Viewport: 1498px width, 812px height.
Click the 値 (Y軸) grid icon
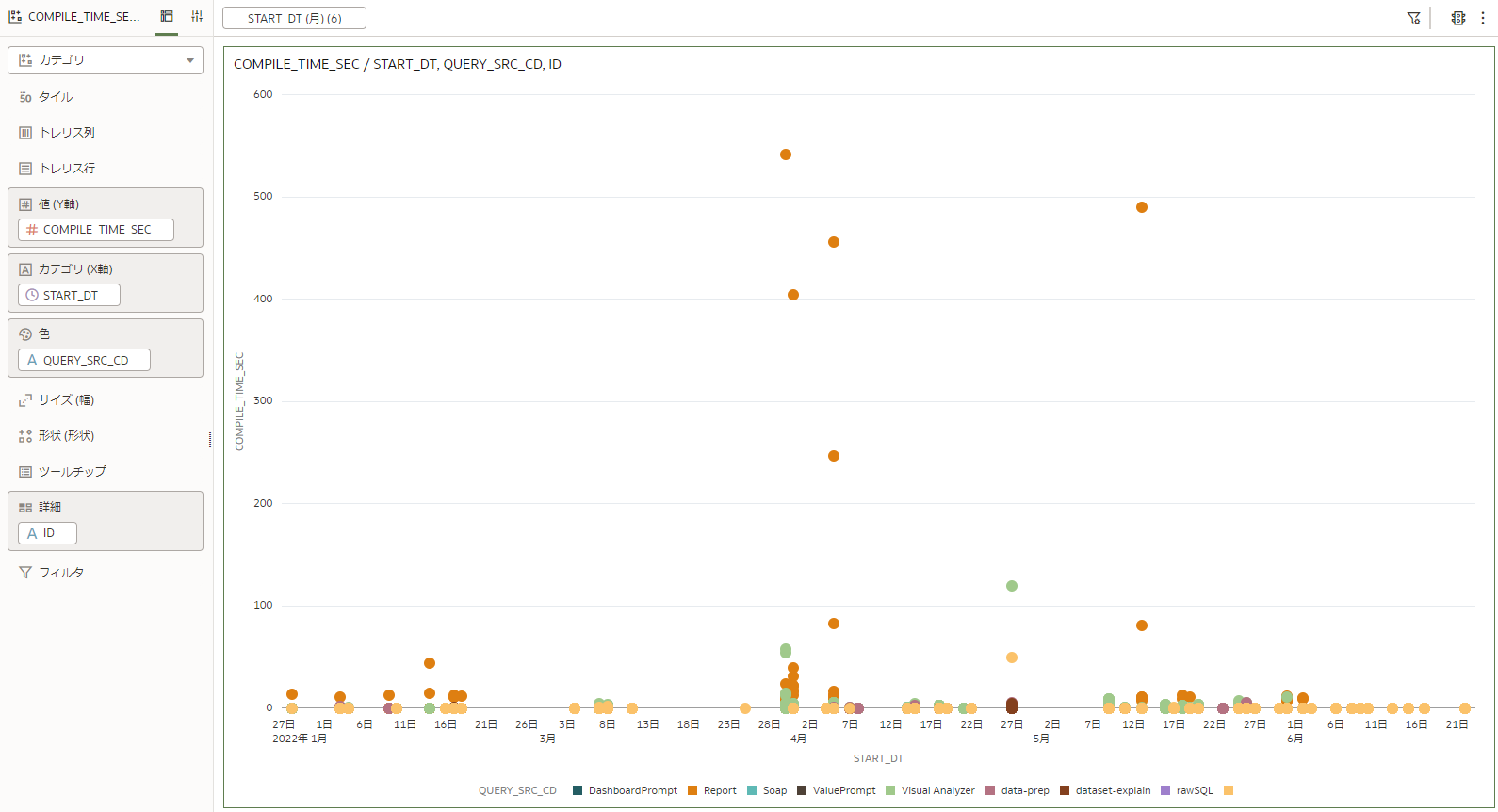(x=25, y=204)
